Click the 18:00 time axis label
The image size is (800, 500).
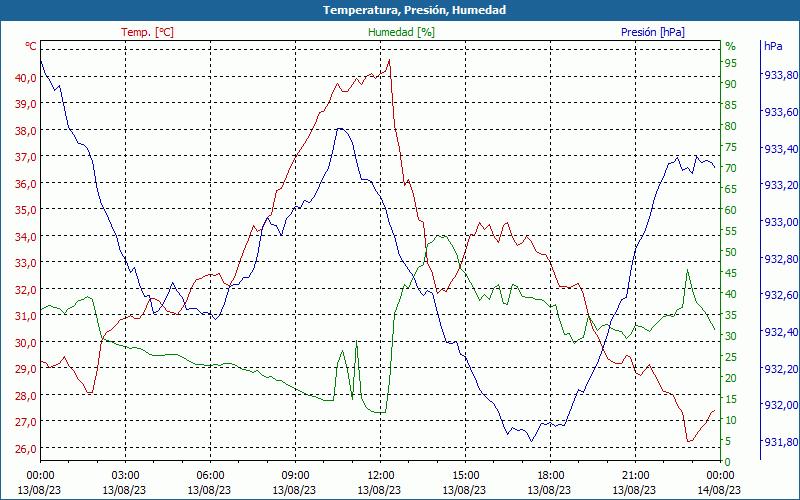550,477
